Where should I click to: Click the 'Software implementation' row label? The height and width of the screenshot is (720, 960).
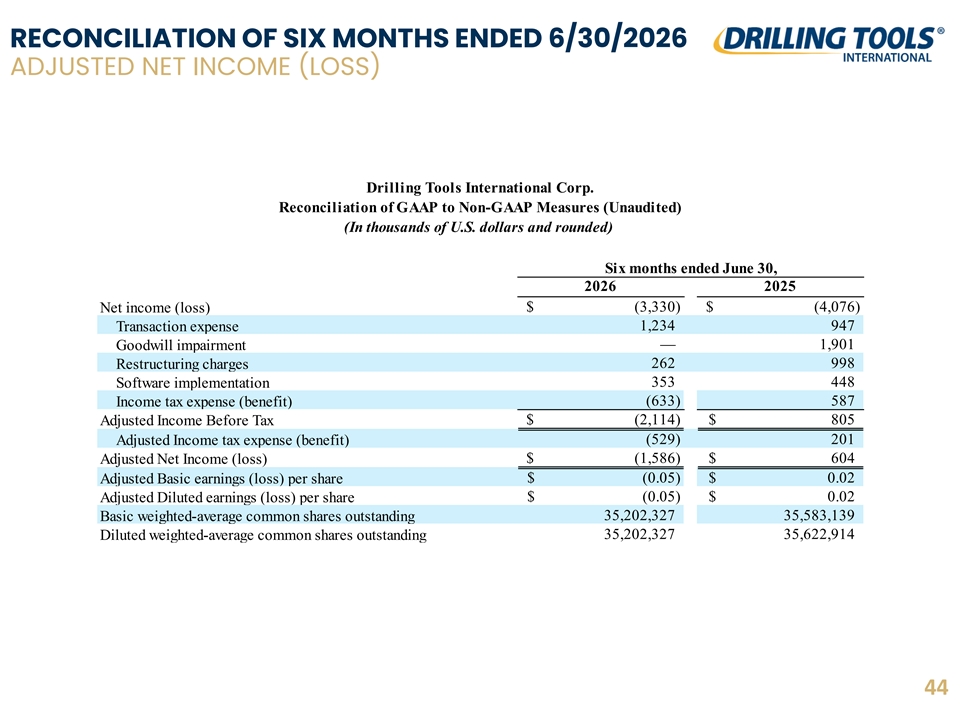click(193, 383)
